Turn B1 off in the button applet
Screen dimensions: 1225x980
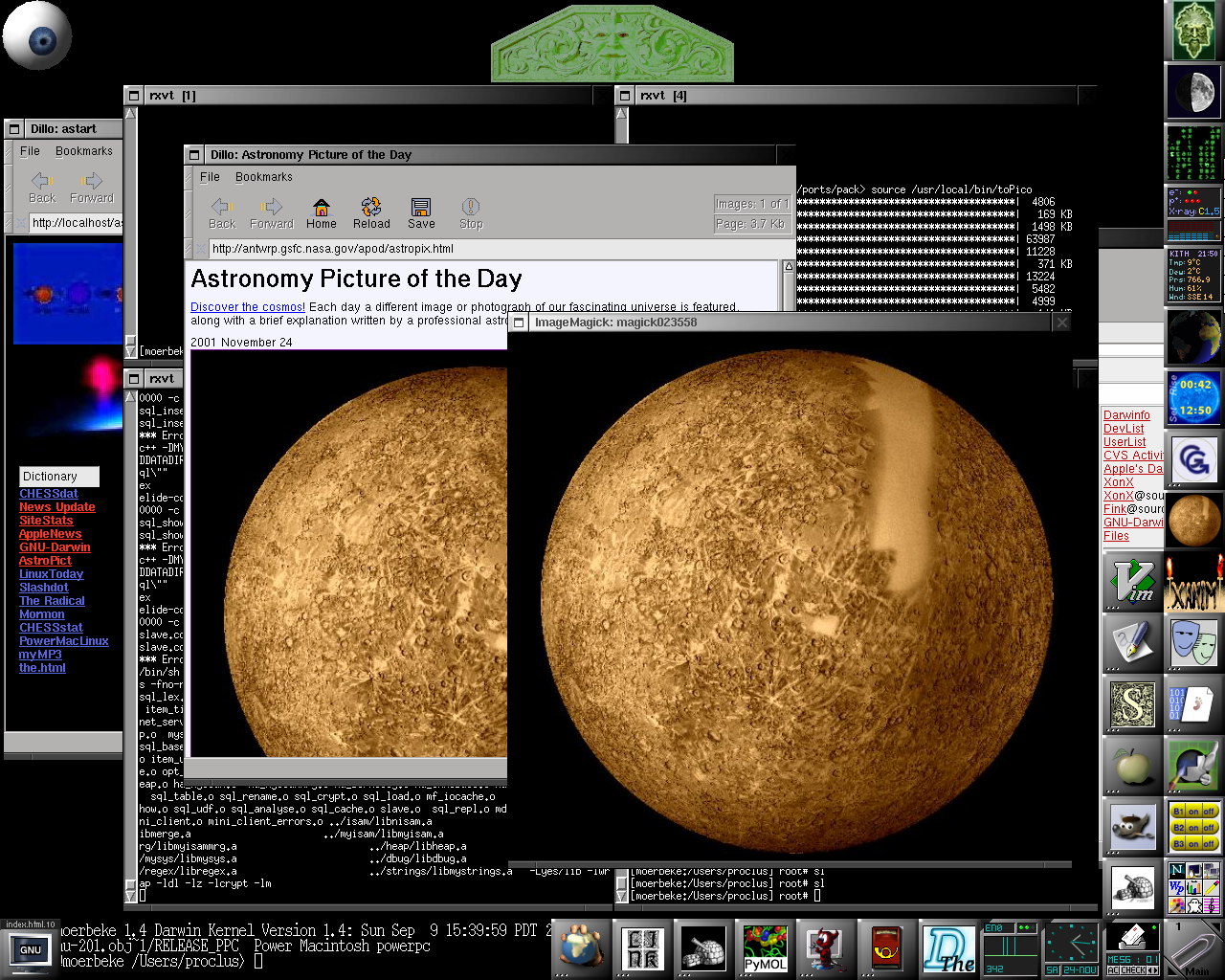1209,811
